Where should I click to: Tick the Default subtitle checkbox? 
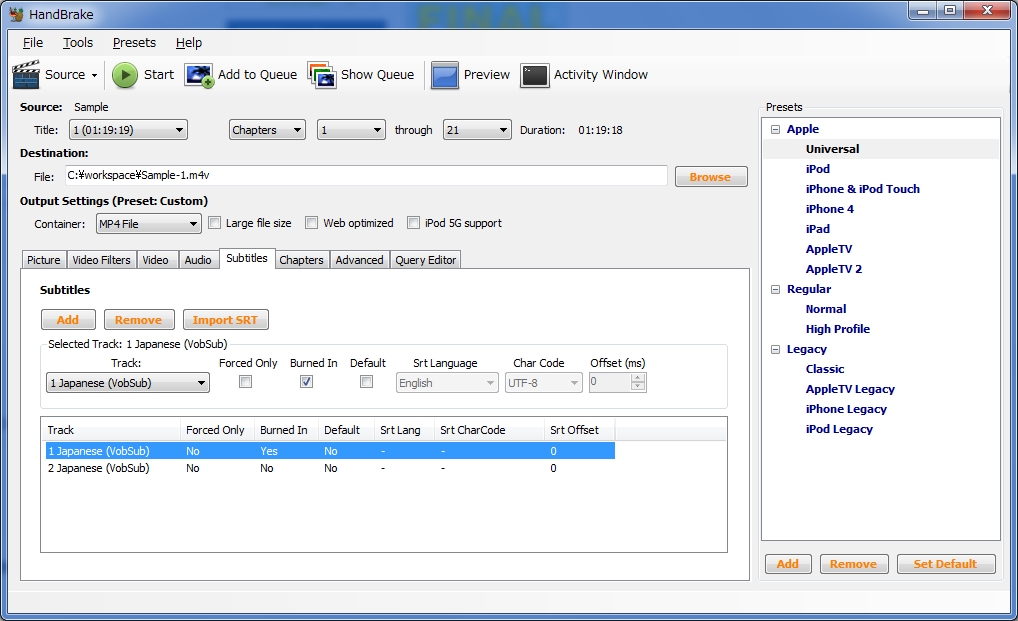[366, 382]
